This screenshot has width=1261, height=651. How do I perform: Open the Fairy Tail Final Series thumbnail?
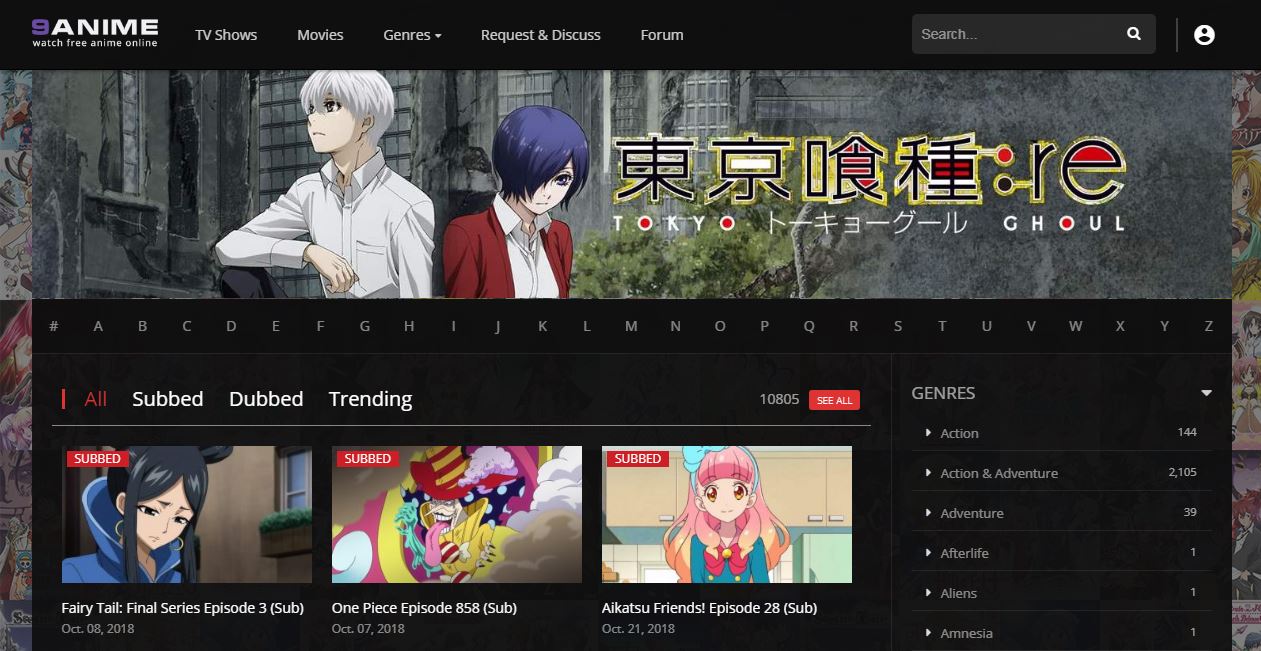(x=187, y=515)
